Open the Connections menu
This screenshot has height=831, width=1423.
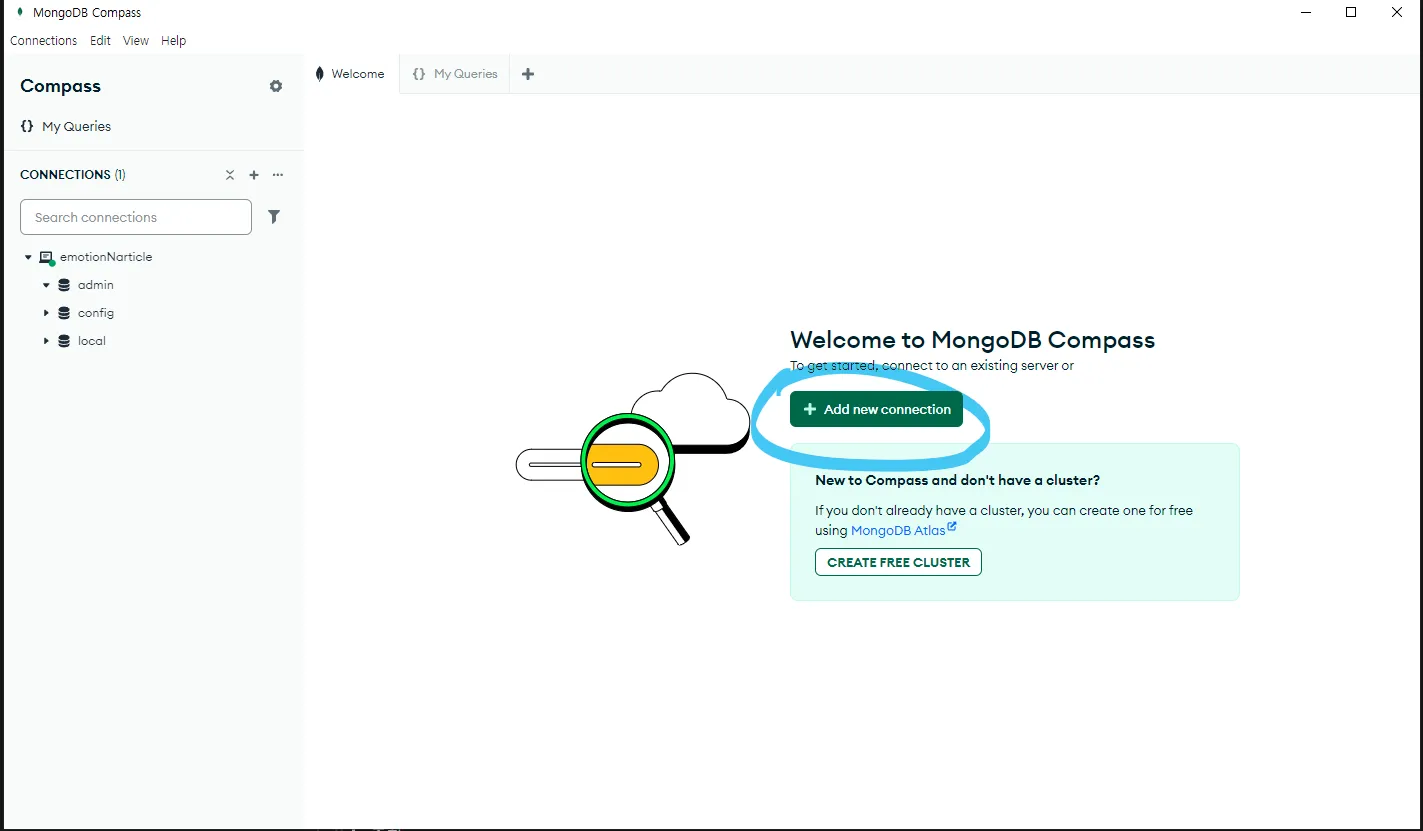point(43,41)
